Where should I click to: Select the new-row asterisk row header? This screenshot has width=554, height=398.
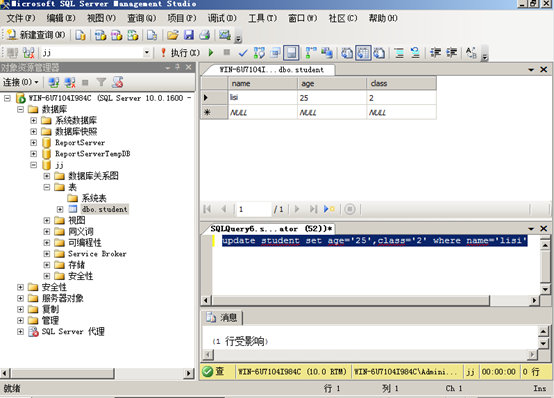214,112
